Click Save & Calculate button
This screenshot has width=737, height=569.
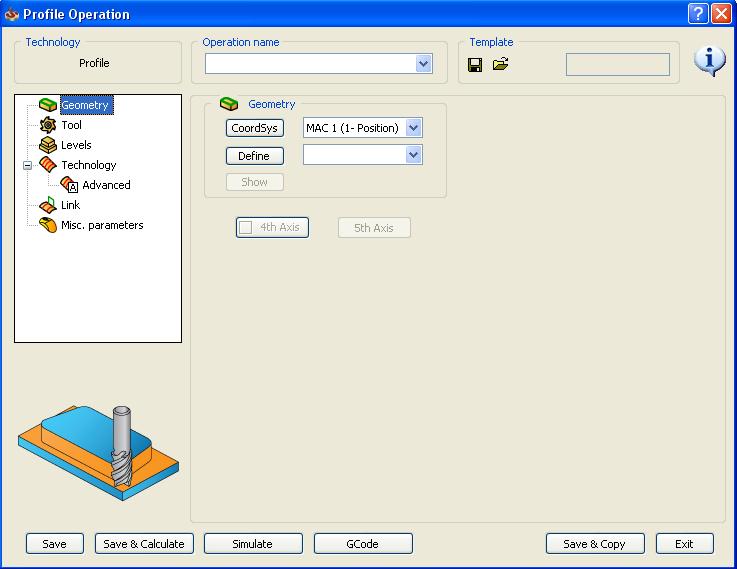point(144,544)
